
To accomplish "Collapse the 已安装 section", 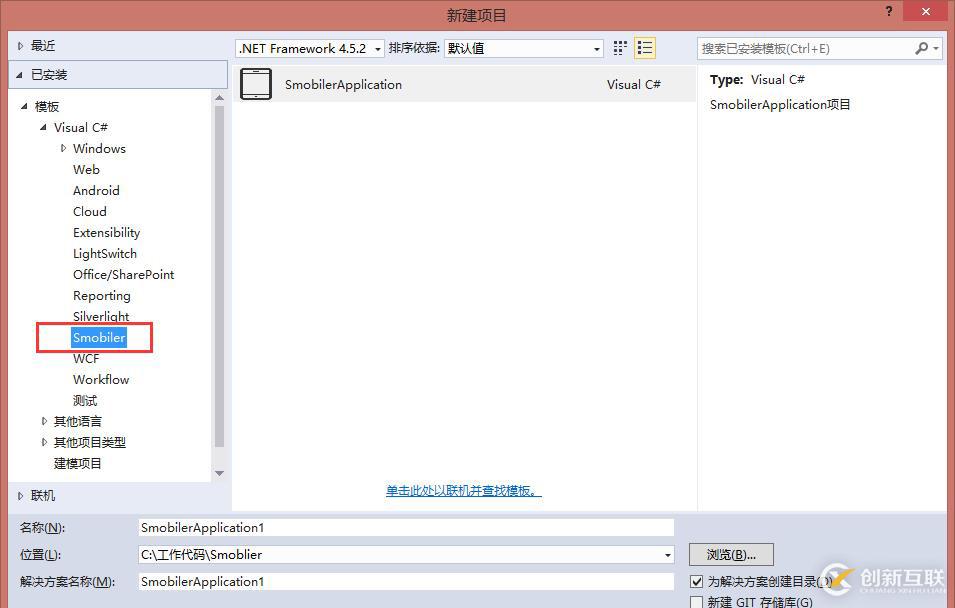I will tap(20, 75).
